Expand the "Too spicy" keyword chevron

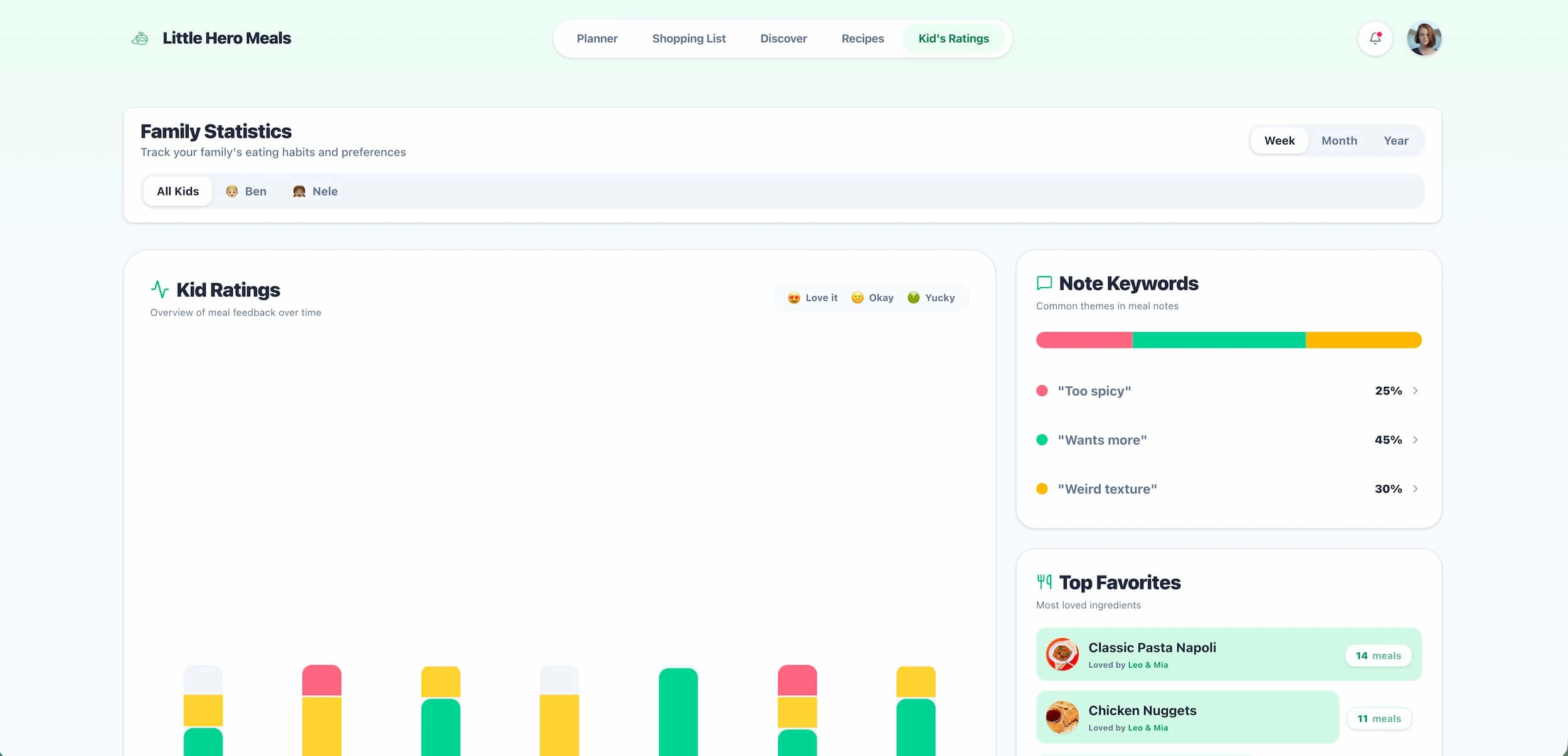[x=1415, y=391]
